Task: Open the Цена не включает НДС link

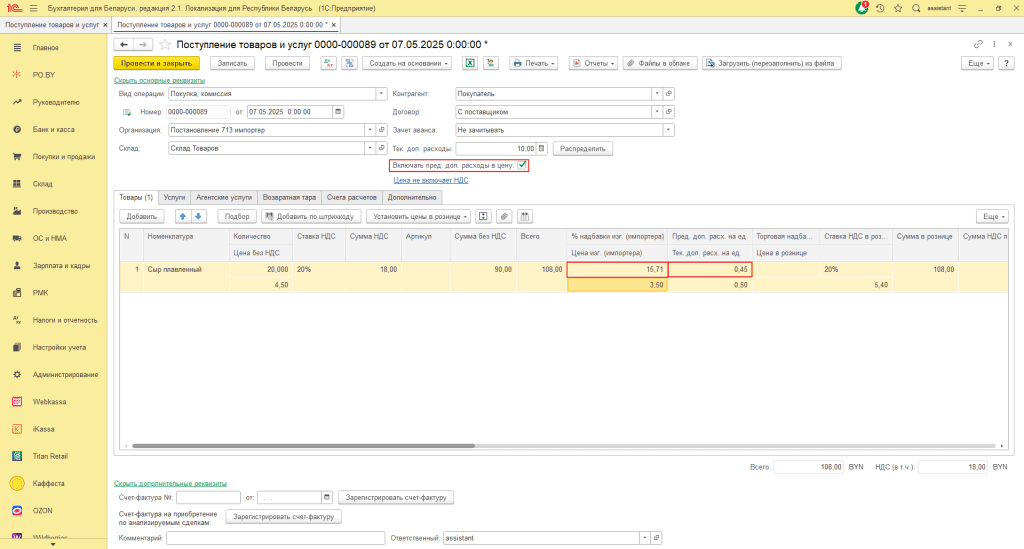Action: 431,180
